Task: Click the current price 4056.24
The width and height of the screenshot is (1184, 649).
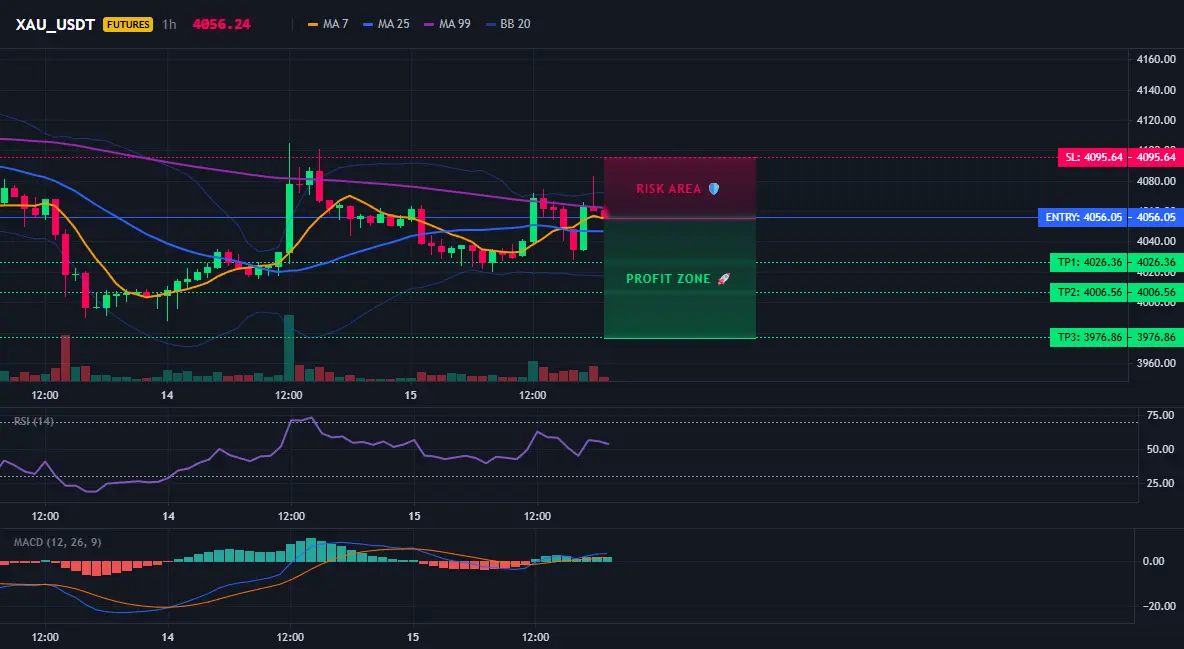Action: coord(221,24)
